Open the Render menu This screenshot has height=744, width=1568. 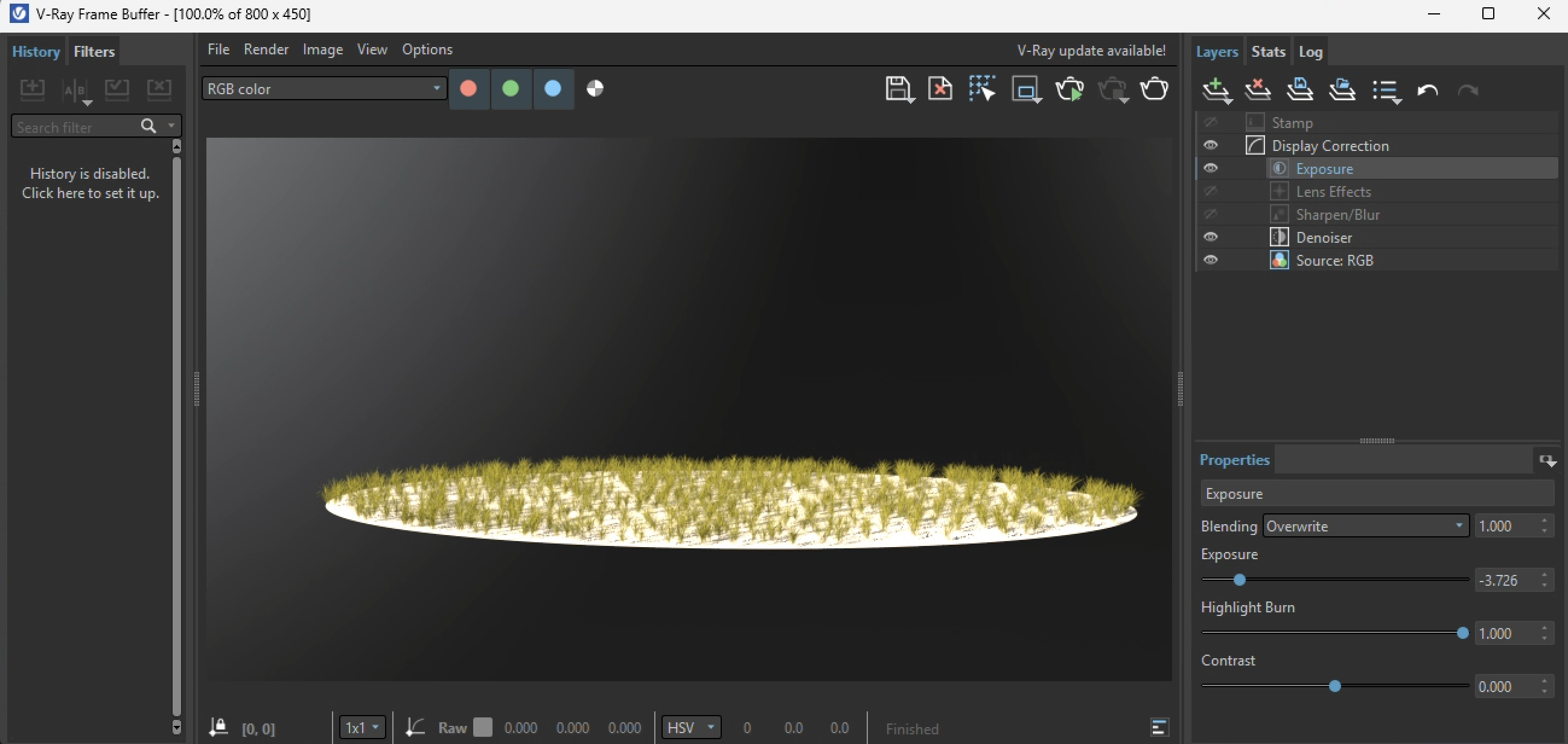pyautogui.click(x=266, y=50)
